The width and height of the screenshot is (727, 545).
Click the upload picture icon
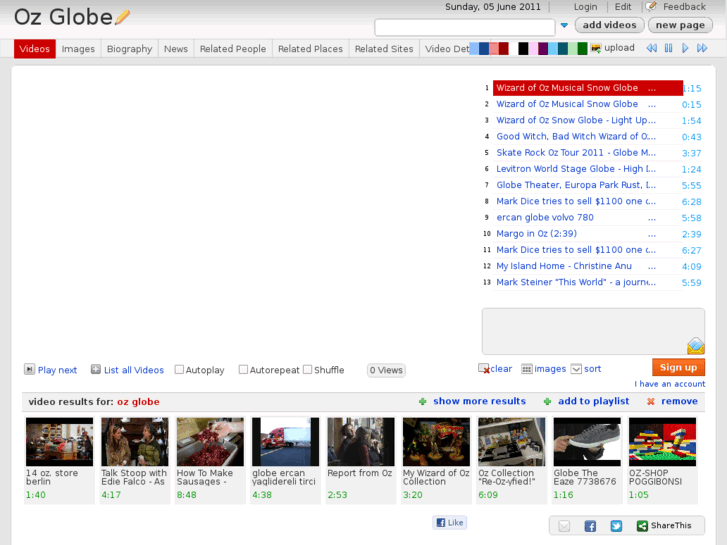(x=596, y=48)
